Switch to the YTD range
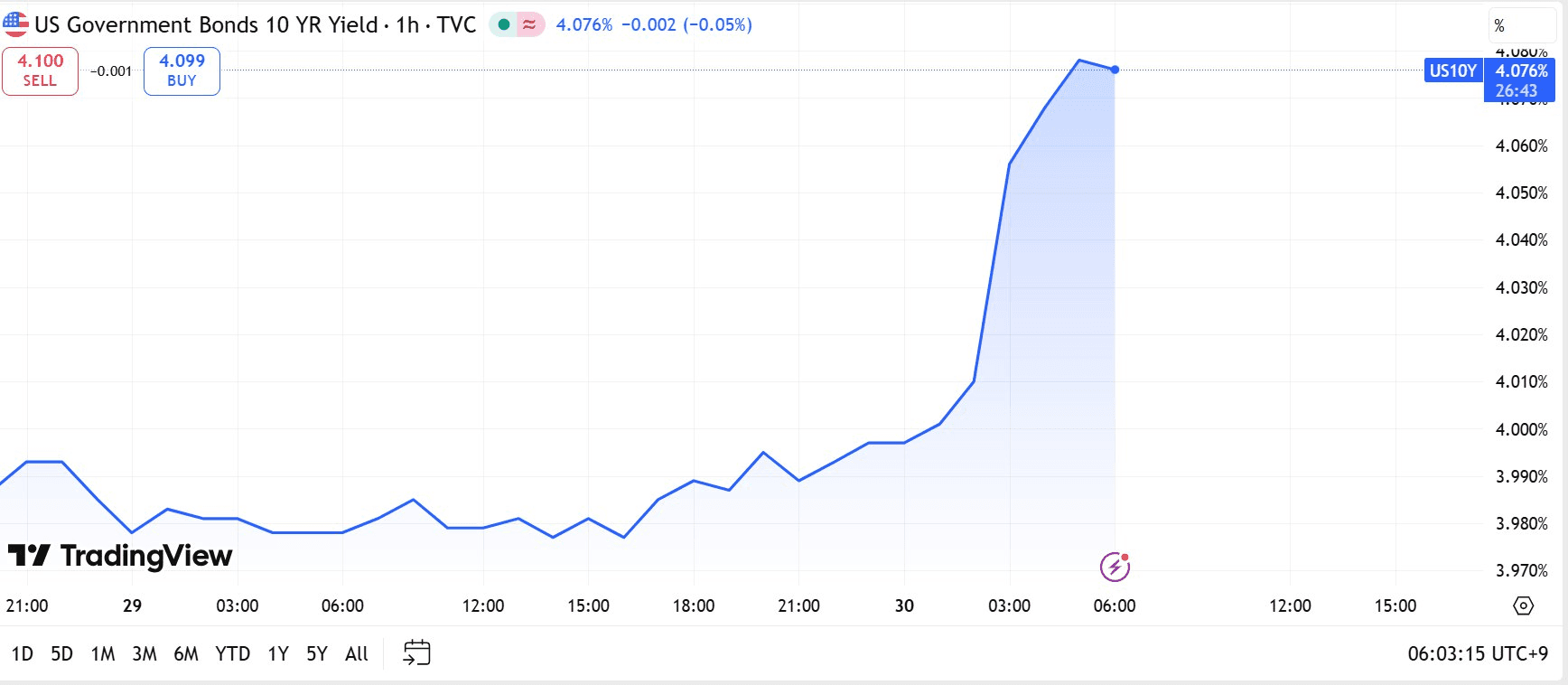 pyautogui.click(x=232, y=653)
